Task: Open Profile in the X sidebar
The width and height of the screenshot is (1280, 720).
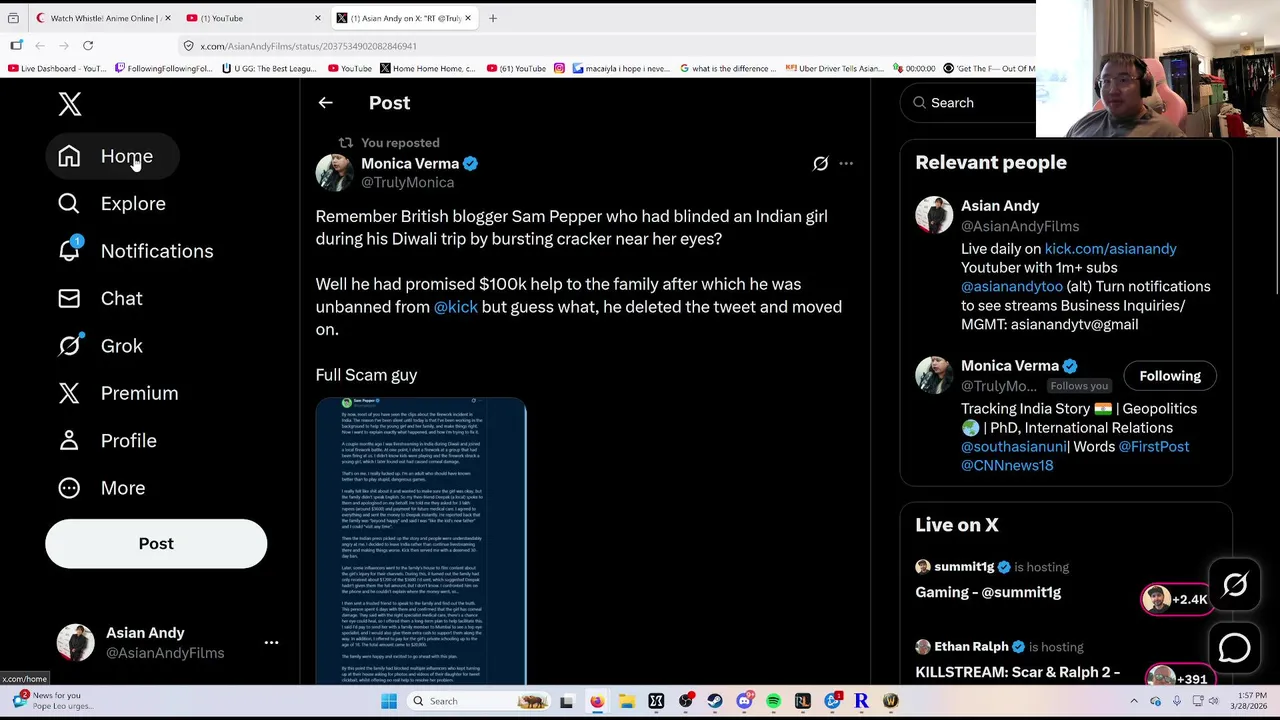Action: click(107, 441)
